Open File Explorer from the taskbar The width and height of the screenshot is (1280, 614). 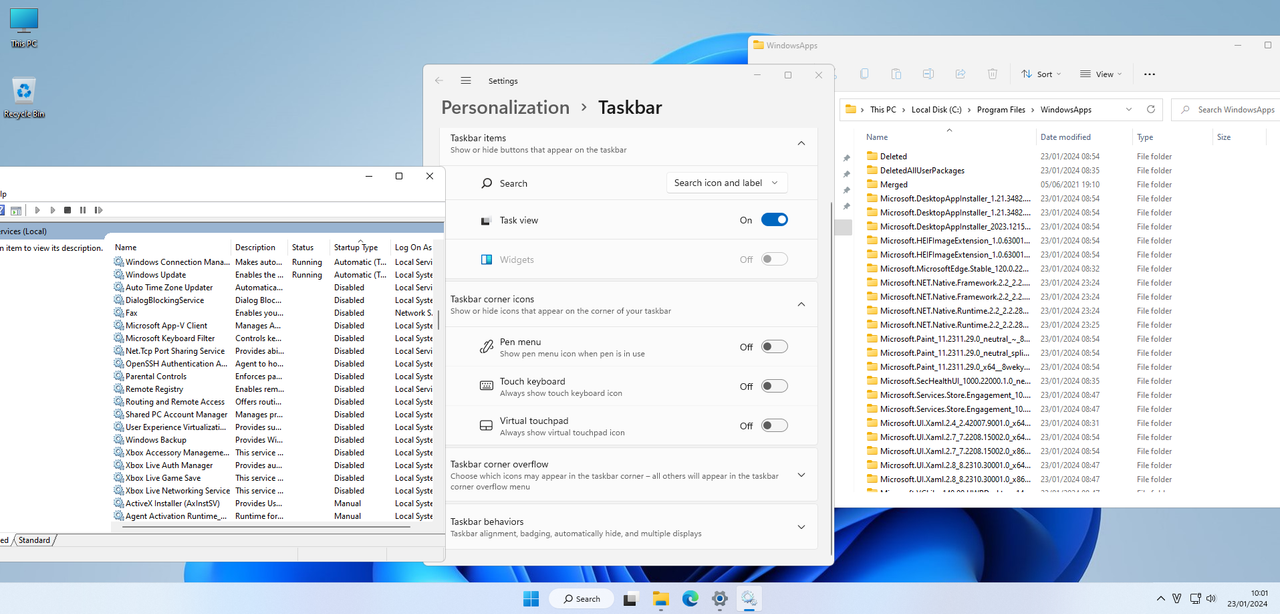tap(660, 599)
